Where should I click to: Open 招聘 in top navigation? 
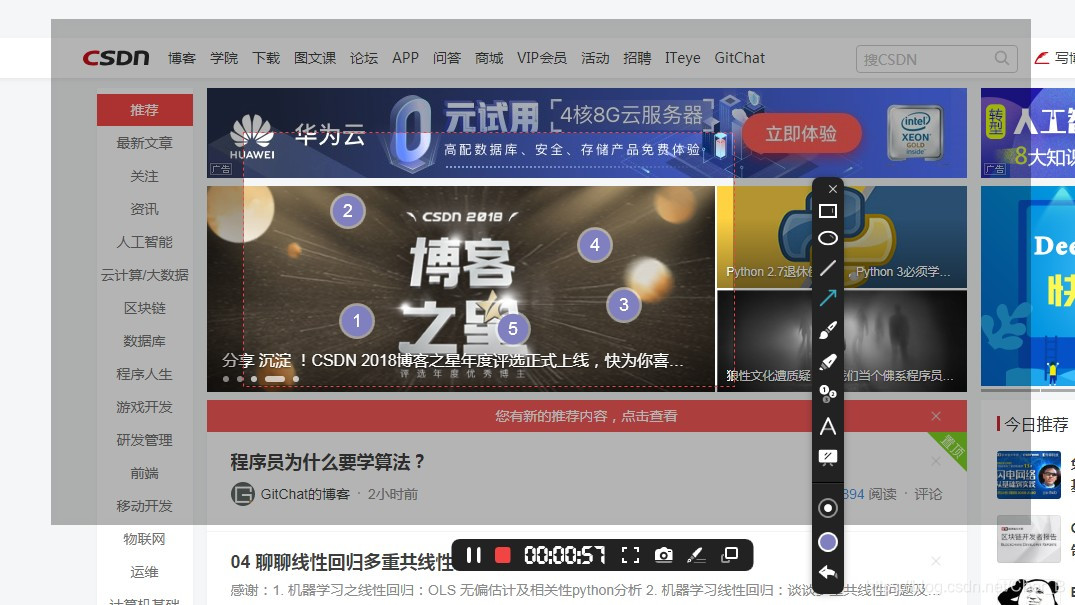637,58
